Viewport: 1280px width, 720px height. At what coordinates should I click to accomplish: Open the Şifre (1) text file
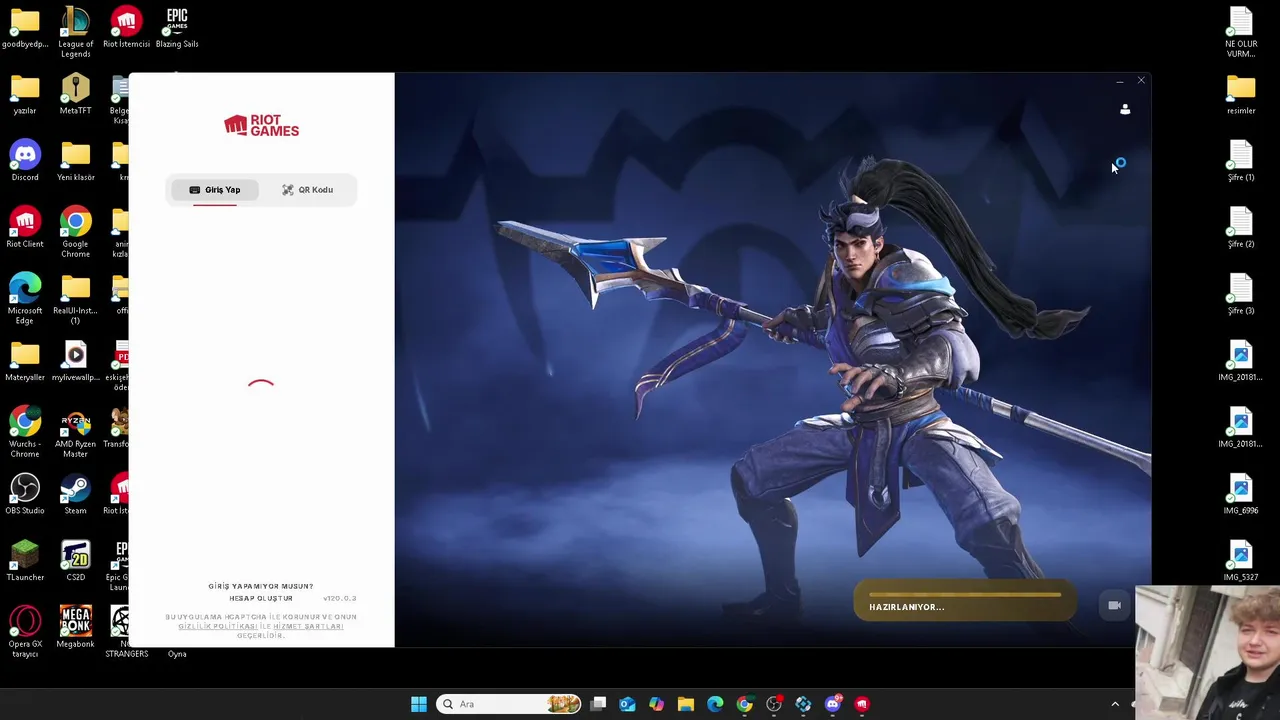tap(1241, 160)
